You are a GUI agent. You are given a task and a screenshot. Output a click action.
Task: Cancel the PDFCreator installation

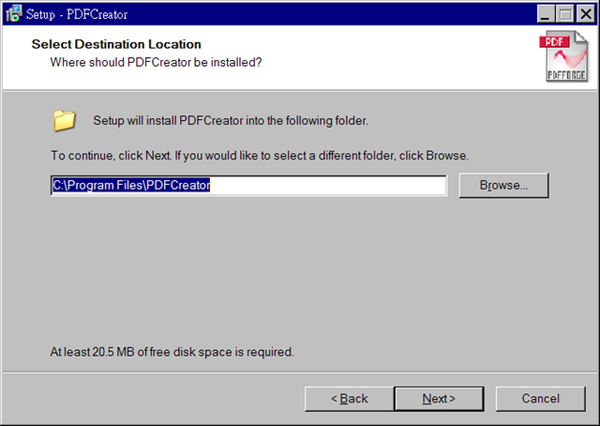[540, 398]
